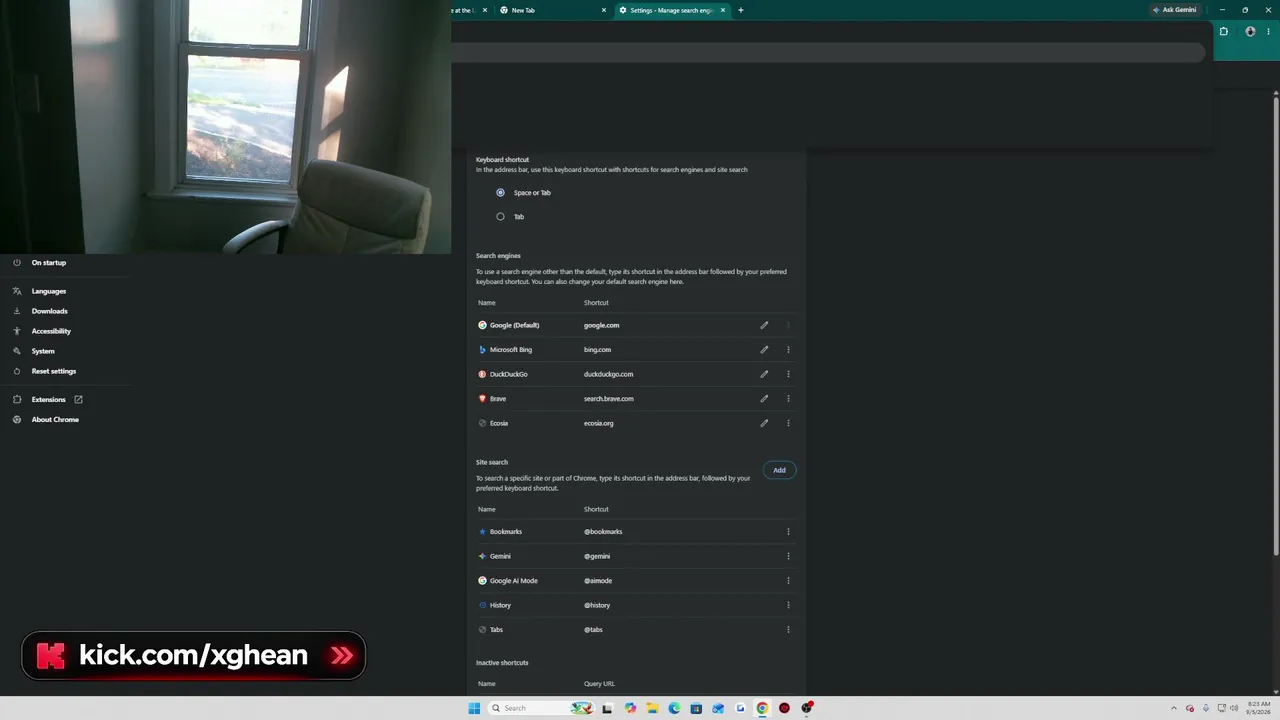Screen dimensions: 1280x720
Task: Click the History clock icon in site search
Action: click(482, 605)
